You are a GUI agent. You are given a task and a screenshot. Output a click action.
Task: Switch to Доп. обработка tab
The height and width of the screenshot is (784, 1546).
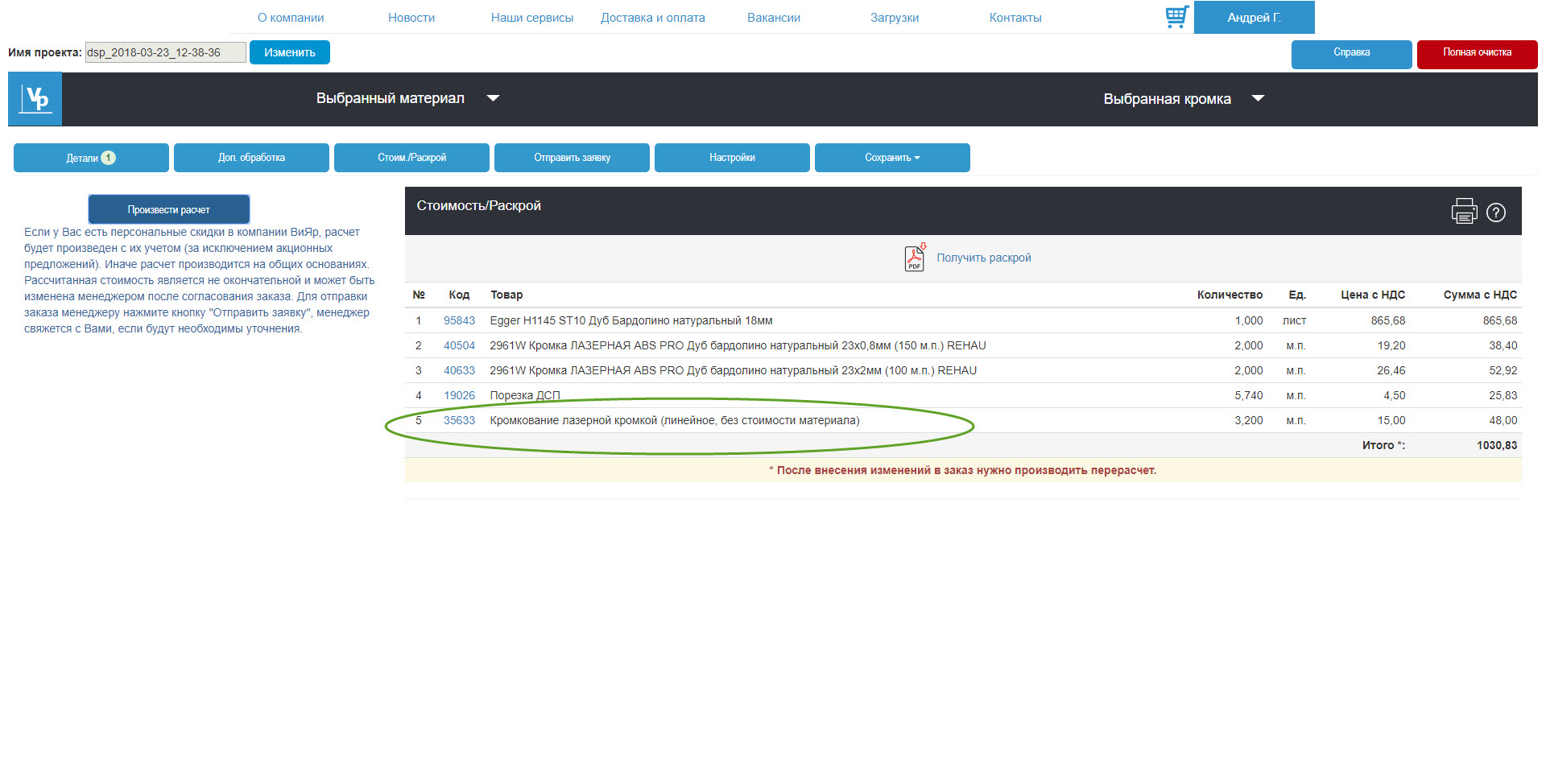(251, 158)
